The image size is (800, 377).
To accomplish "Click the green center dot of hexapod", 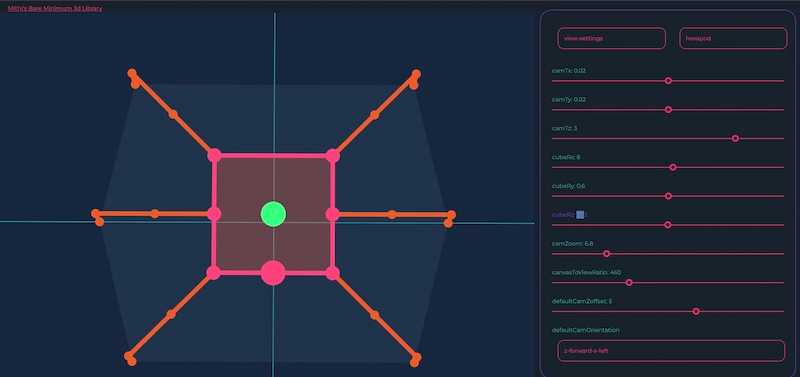I will click(273, 214).
